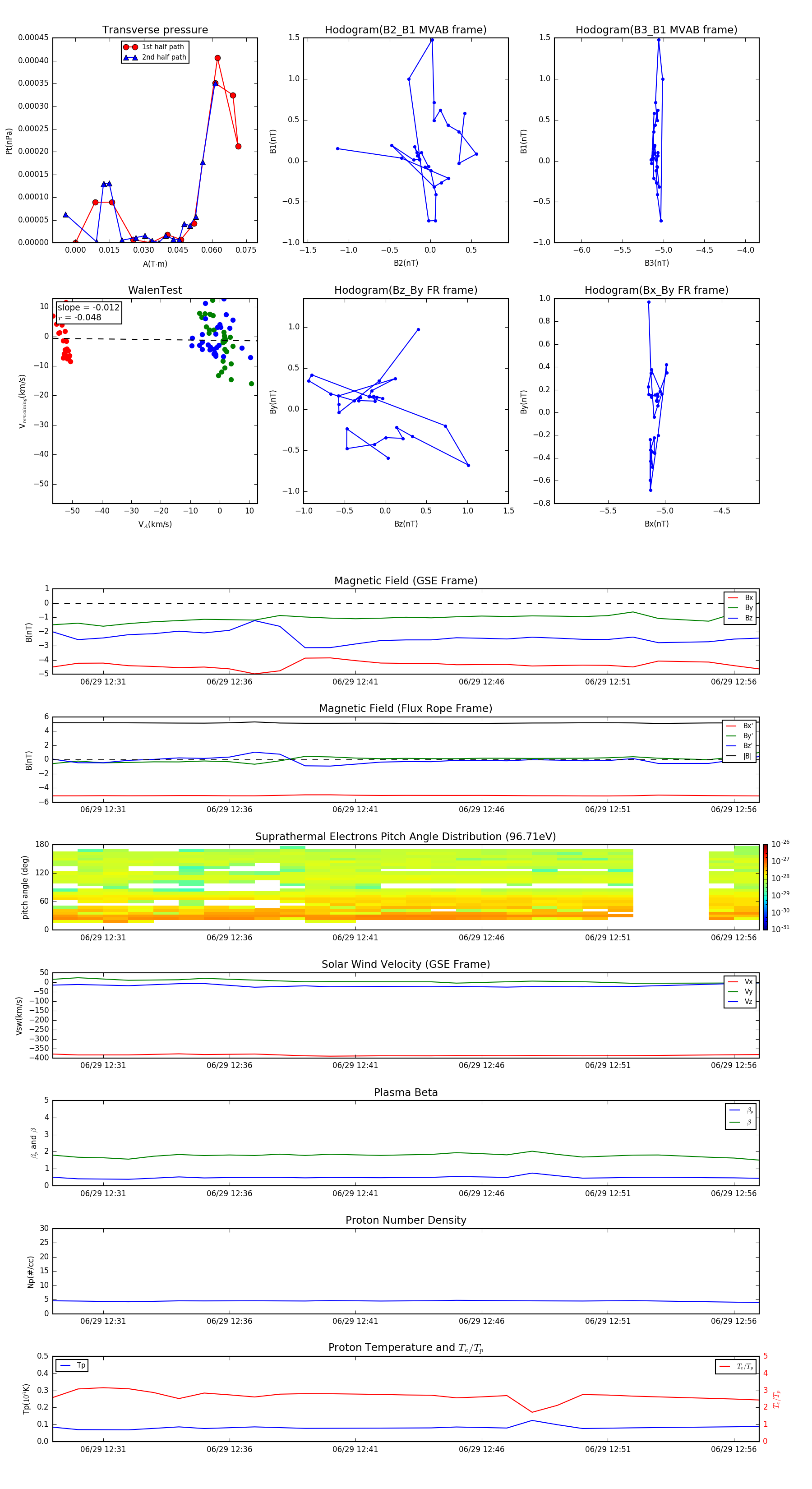The height and width of the screenshot is (1489, 812).
Task: Click the 'Bz(nT)' x-axis label
Action: click(x=406, y=524)
